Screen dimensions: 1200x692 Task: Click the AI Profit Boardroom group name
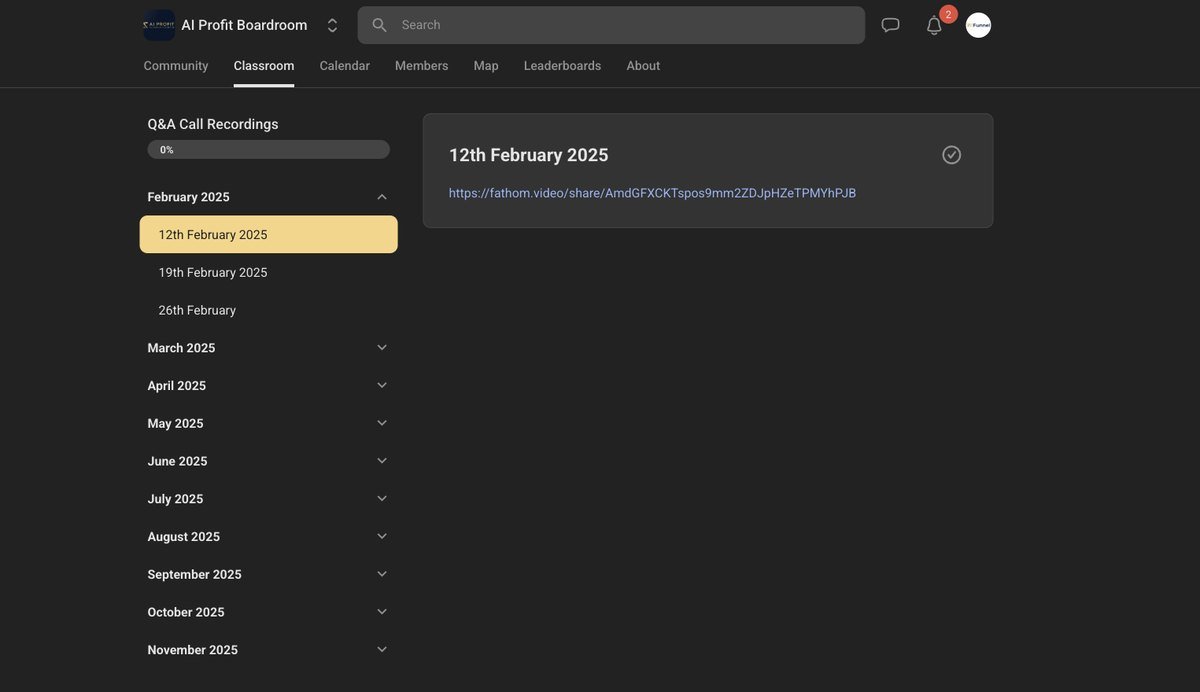pyautogui.click(x=244, y=25)
